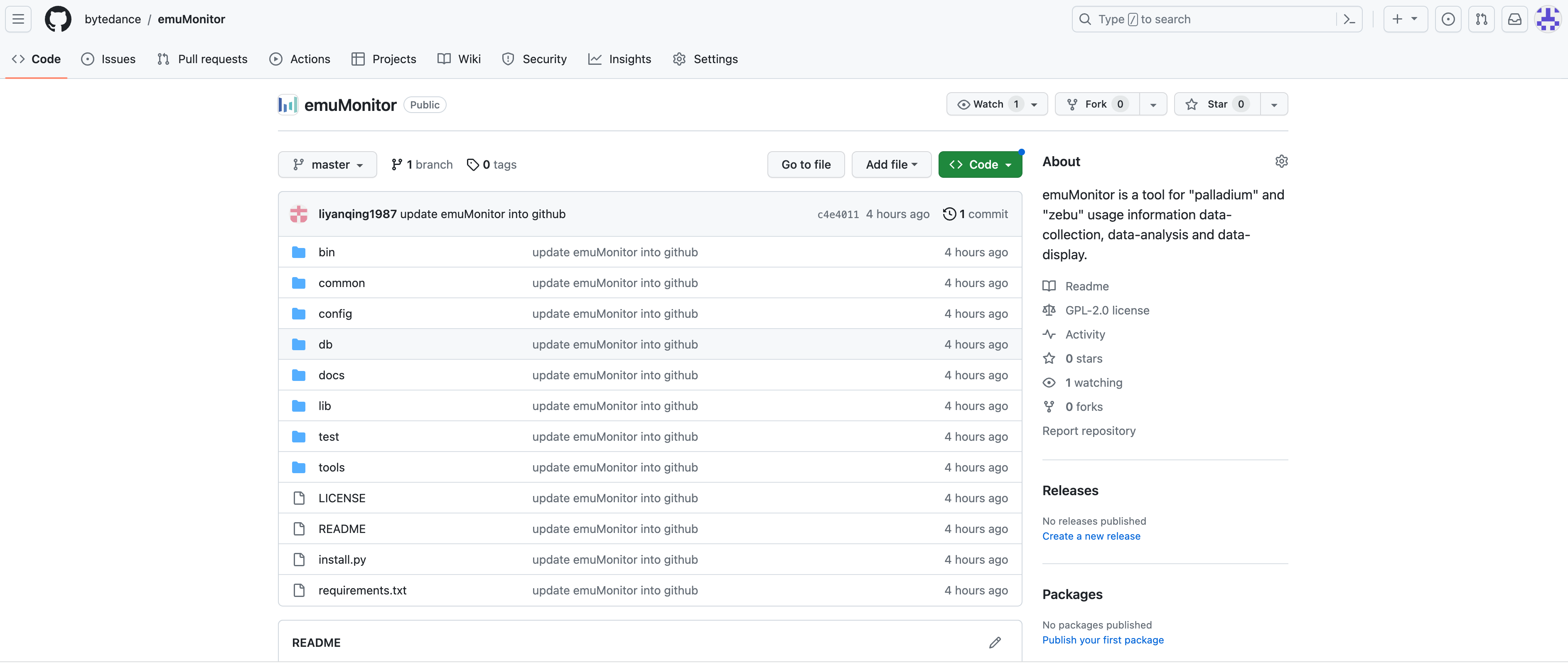Click the eye icon beside 1 watching

click(x=1049, y=382)
